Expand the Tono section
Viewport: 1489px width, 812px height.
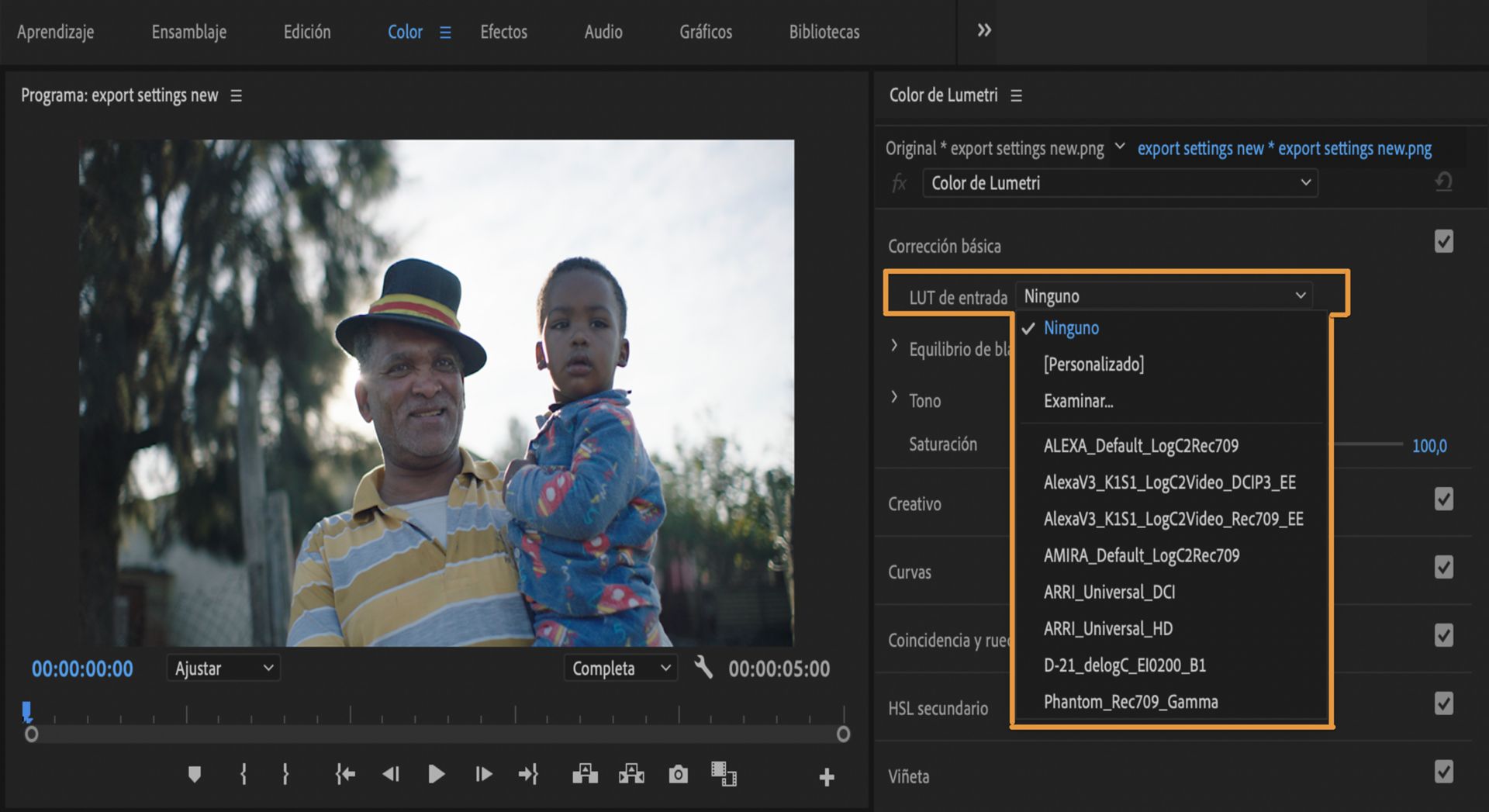(x=894, y=398)
